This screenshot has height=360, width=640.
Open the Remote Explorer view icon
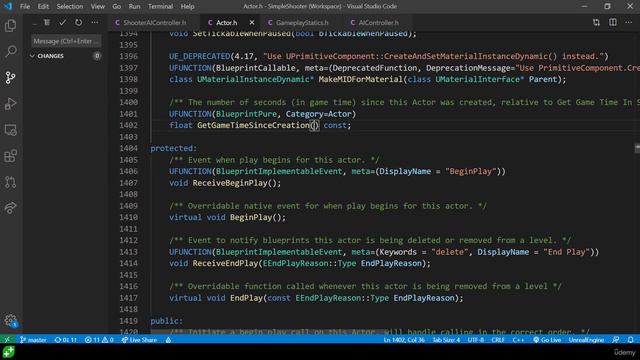point(11,130)
